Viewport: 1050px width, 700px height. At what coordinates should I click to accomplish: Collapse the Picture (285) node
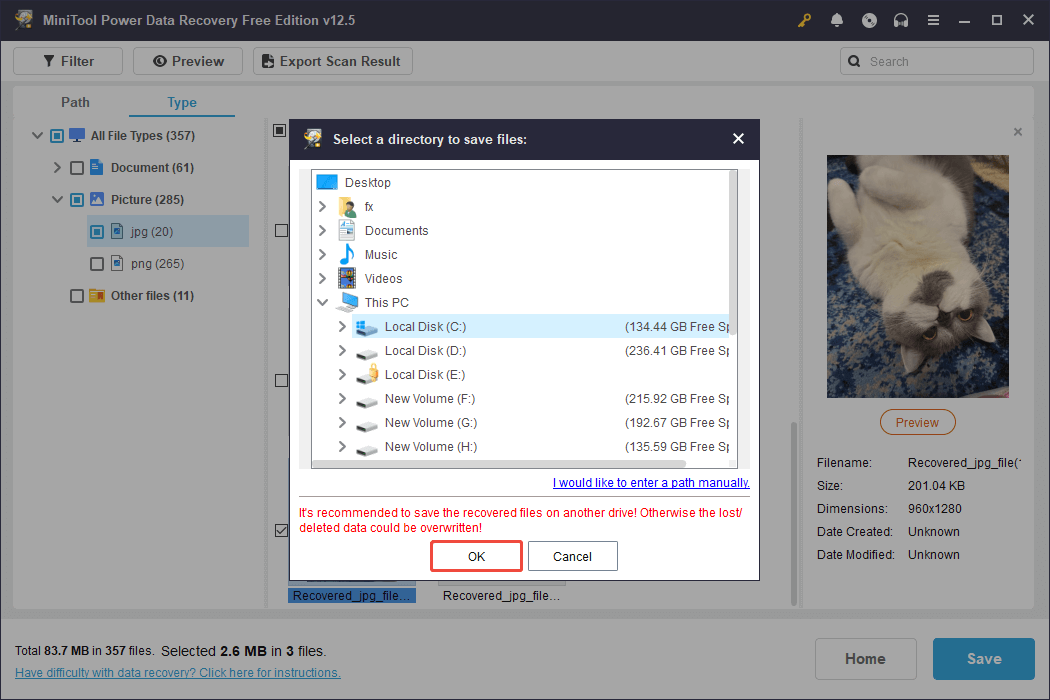coord(58,200)
